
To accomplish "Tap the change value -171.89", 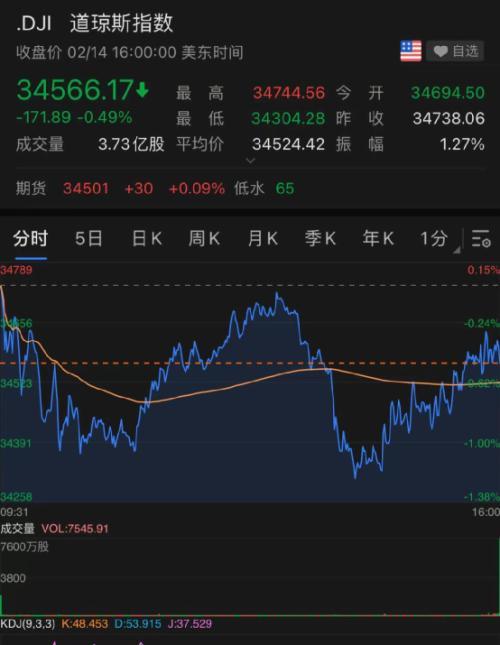I will tap(44, 118).
